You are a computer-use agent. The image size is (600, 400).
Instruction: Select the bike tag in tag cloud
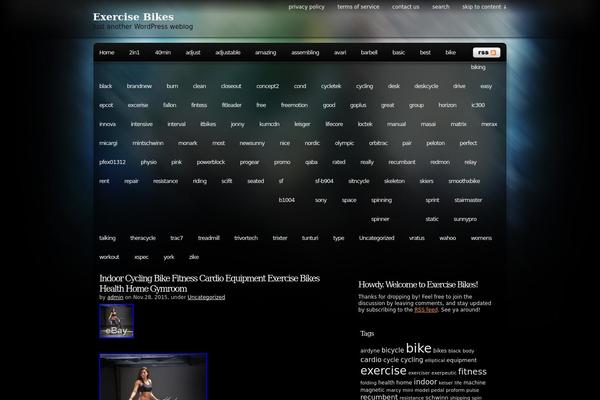[x=419, y=348]
